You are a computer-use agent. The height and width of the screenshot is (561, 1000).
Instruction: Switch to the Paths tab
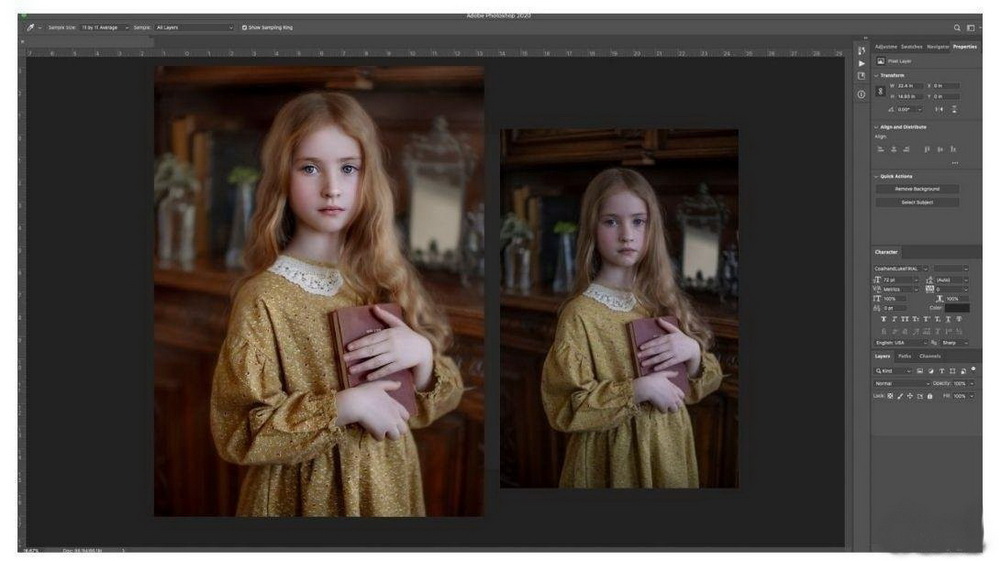904,356
